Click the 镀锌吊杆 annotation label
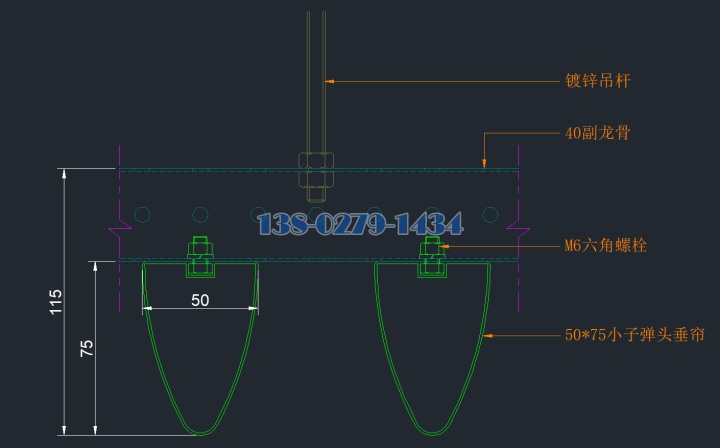 point(598,81)
